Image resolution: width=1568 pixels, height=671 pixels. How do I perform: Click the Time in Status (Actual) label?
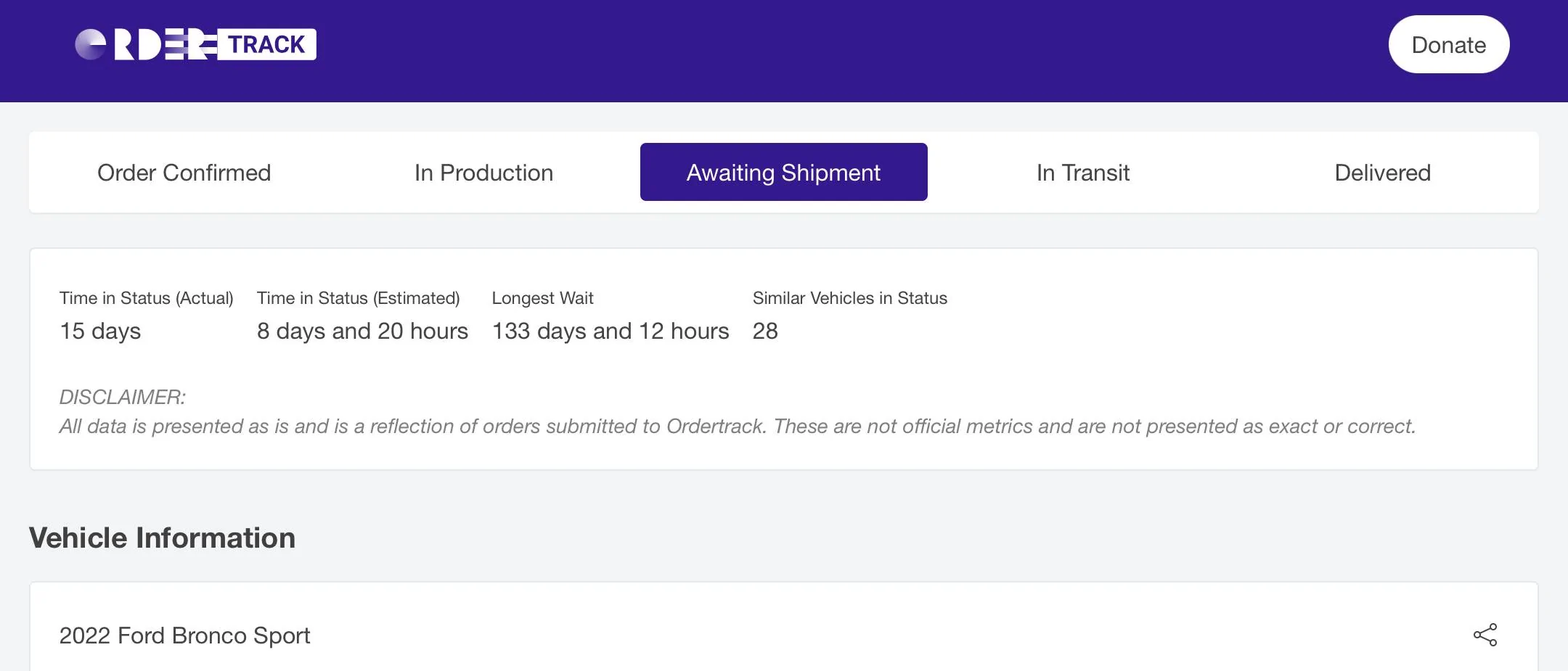146,298
